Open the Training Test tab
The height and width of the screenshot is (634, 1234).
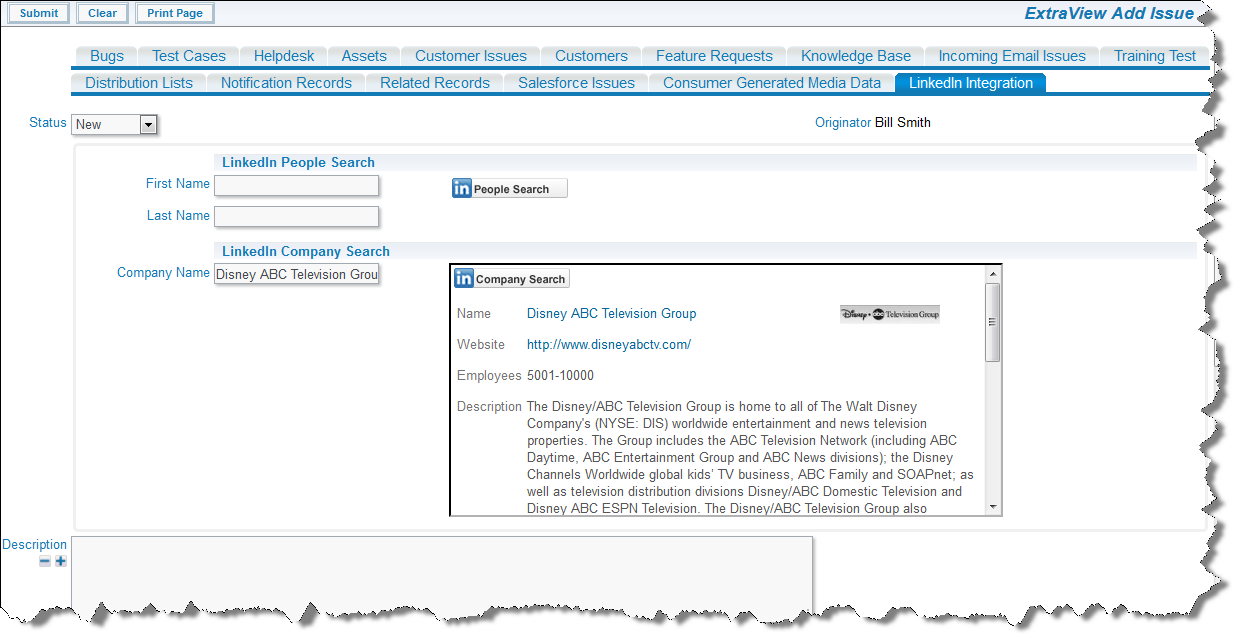coord(1155,56)
